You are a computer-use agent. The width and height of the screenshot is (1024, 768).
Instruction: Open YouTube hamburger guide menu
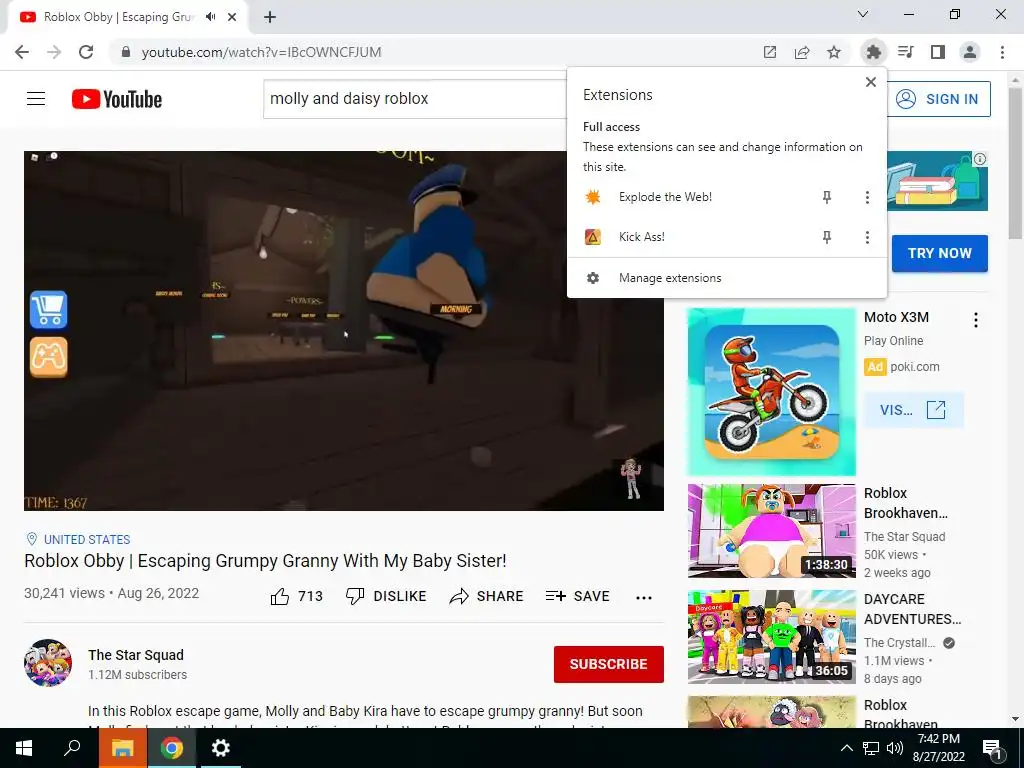tap(36, 99)
